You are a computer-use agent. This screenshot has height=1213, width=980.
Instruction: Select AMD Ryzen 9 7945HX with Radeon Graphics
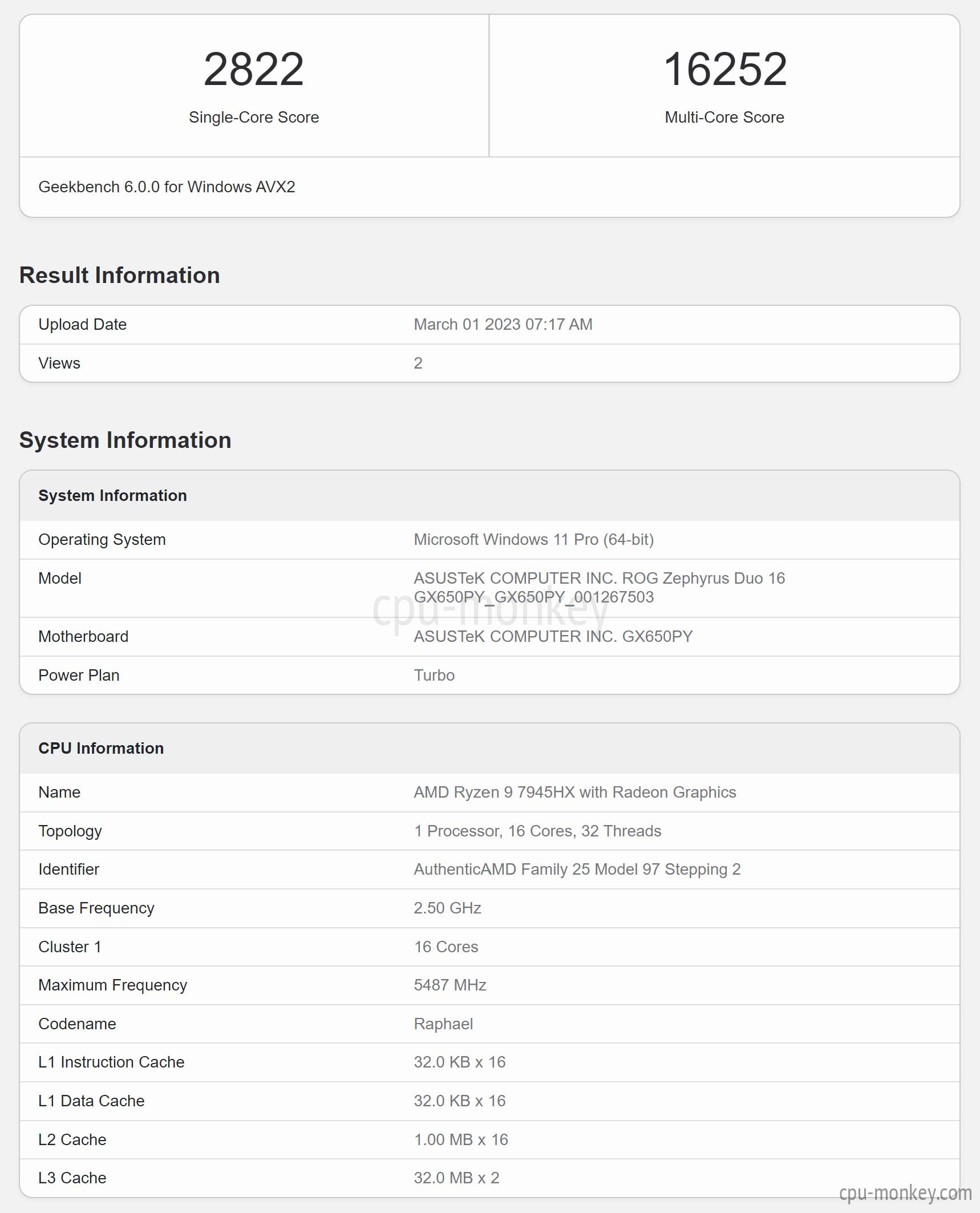(x=575, y=793)
